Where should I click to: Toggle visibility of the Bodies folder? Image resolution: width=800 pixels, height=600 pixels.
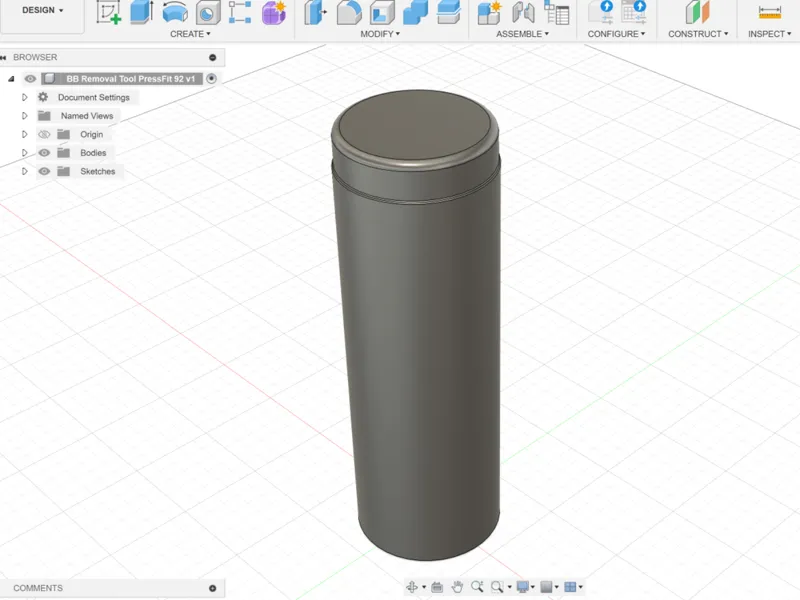pyautogui.click(x=44, y=153)
